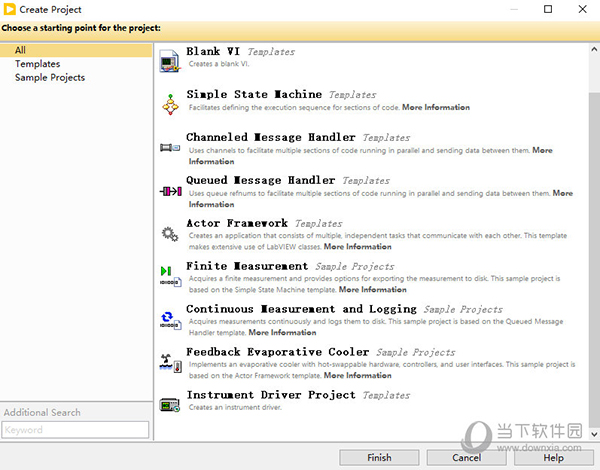Click 'Creates an instrument driver.' description
Image resolution: width=600 pixels, height=470 pixels.
click(x=235, y=408)
